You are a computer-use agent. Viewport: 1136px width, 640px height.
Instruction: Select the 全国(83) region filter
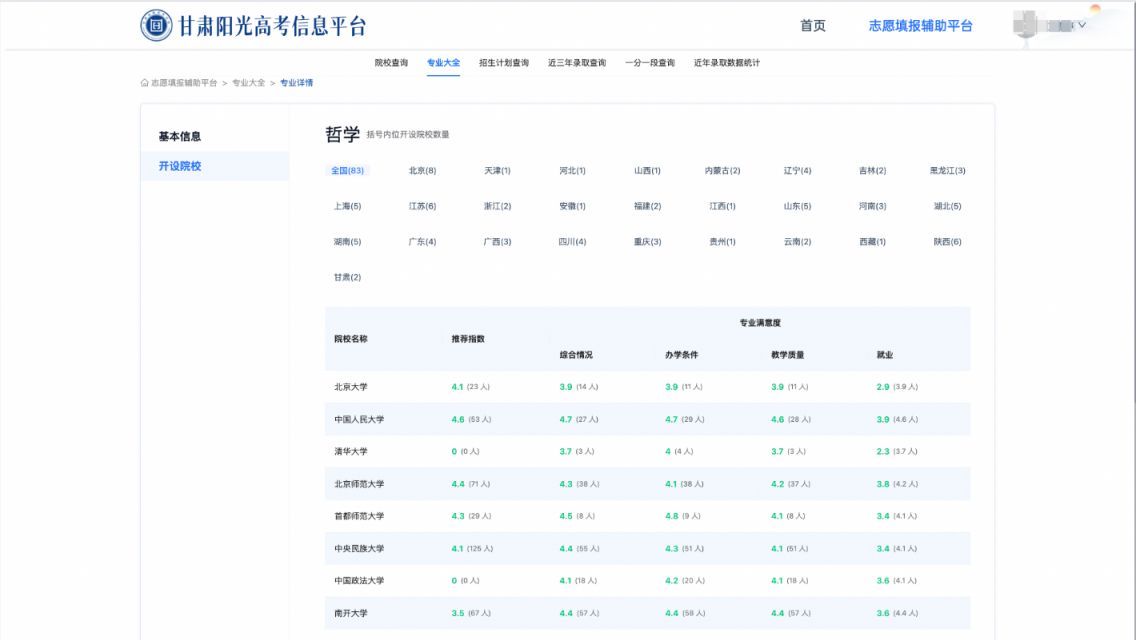pos(347,170)
